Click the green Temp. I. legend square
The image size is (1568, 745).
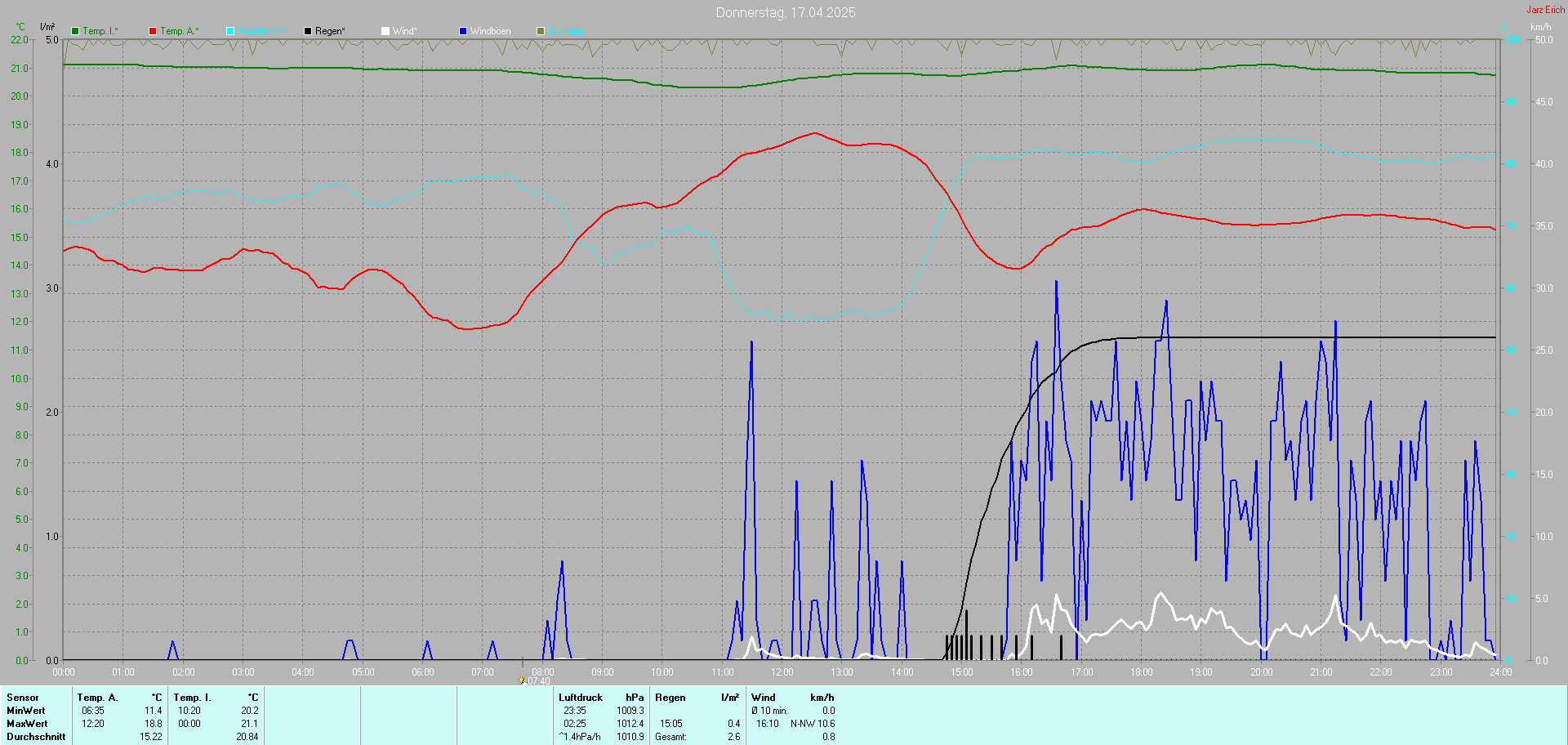[x=75, y=31]
